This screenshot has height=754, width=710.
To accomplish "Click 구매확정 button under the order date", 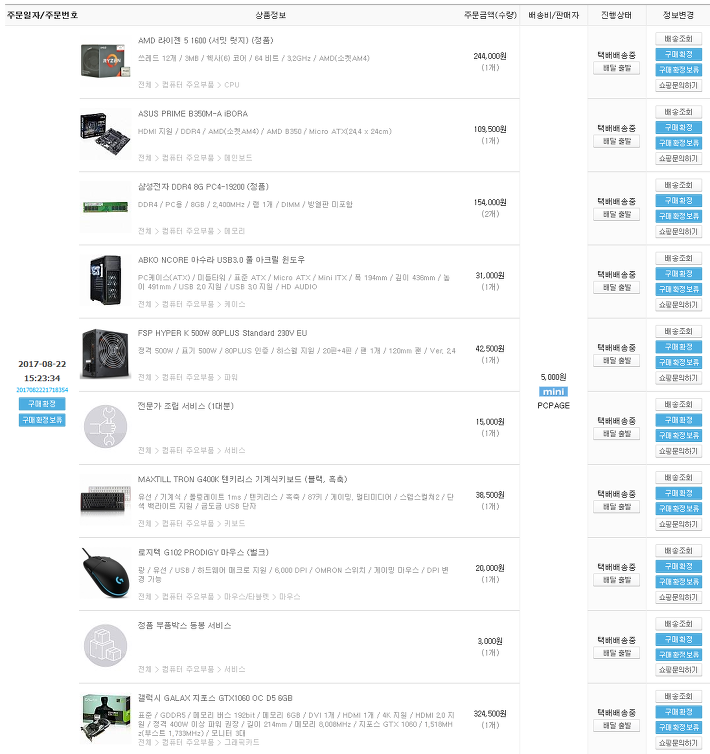I will [x=42, y=403].
